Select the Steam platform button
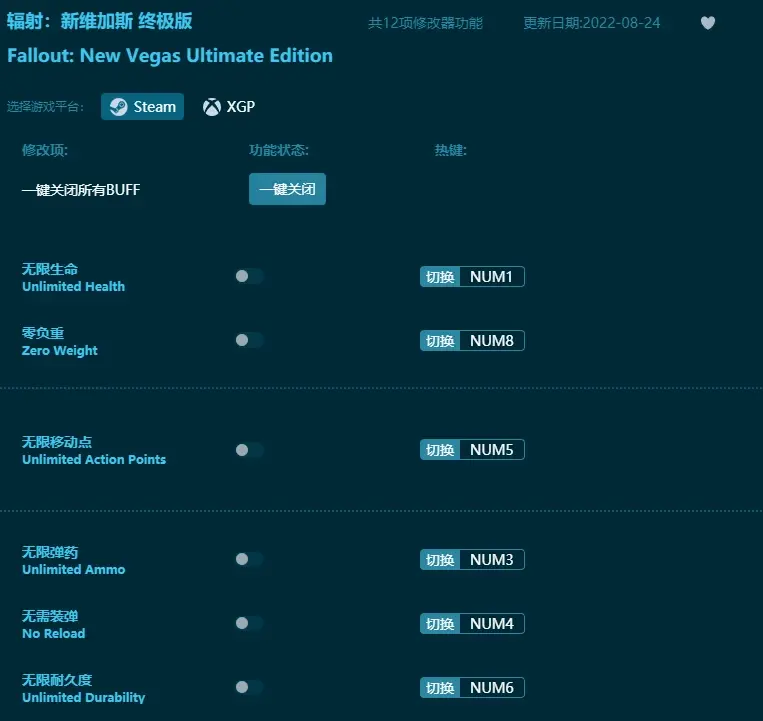The width and height of the screenshot is (763, 721). tap(142, 107)
